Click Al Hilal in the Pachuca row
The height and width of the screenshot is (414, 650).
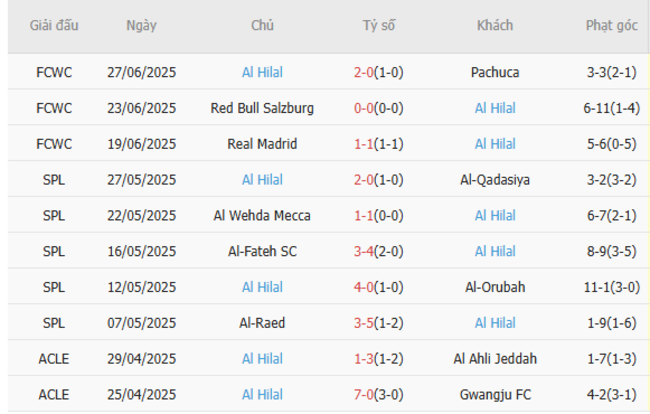pyautogui.click(x=262, y=72)
